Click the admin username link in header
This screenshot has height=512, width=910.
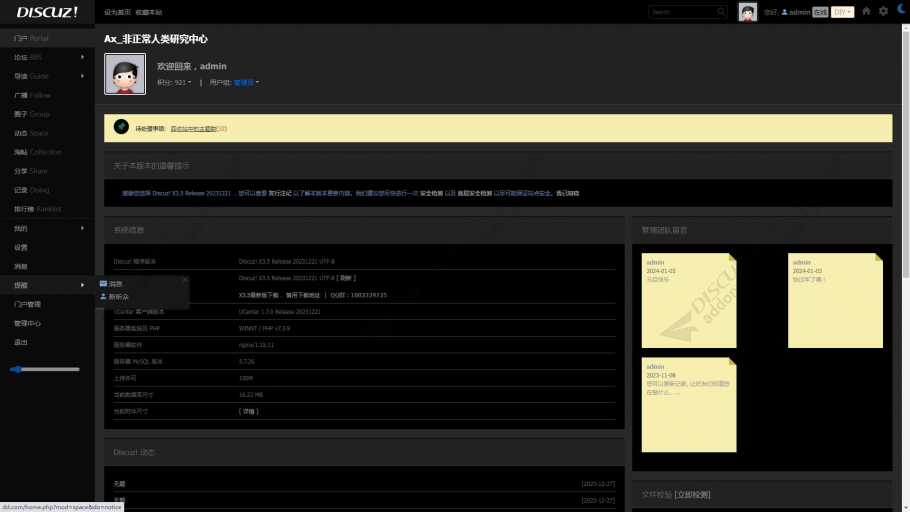pyautogui.click(x=799, y=12)
